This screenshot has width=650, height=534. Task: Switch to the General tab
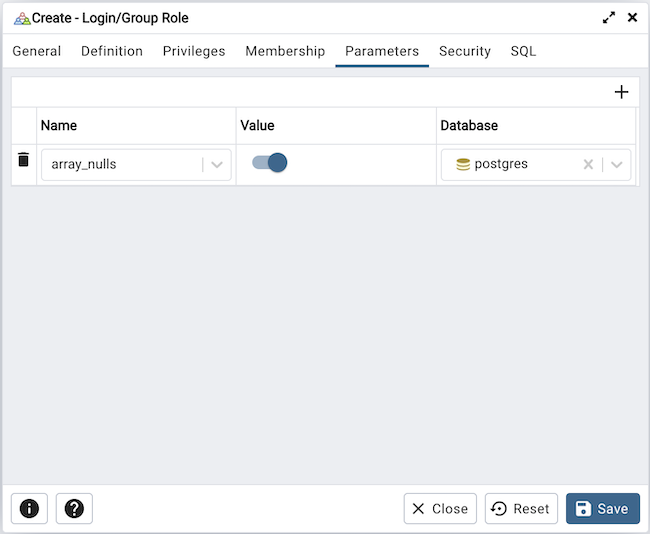coord(37,51)
